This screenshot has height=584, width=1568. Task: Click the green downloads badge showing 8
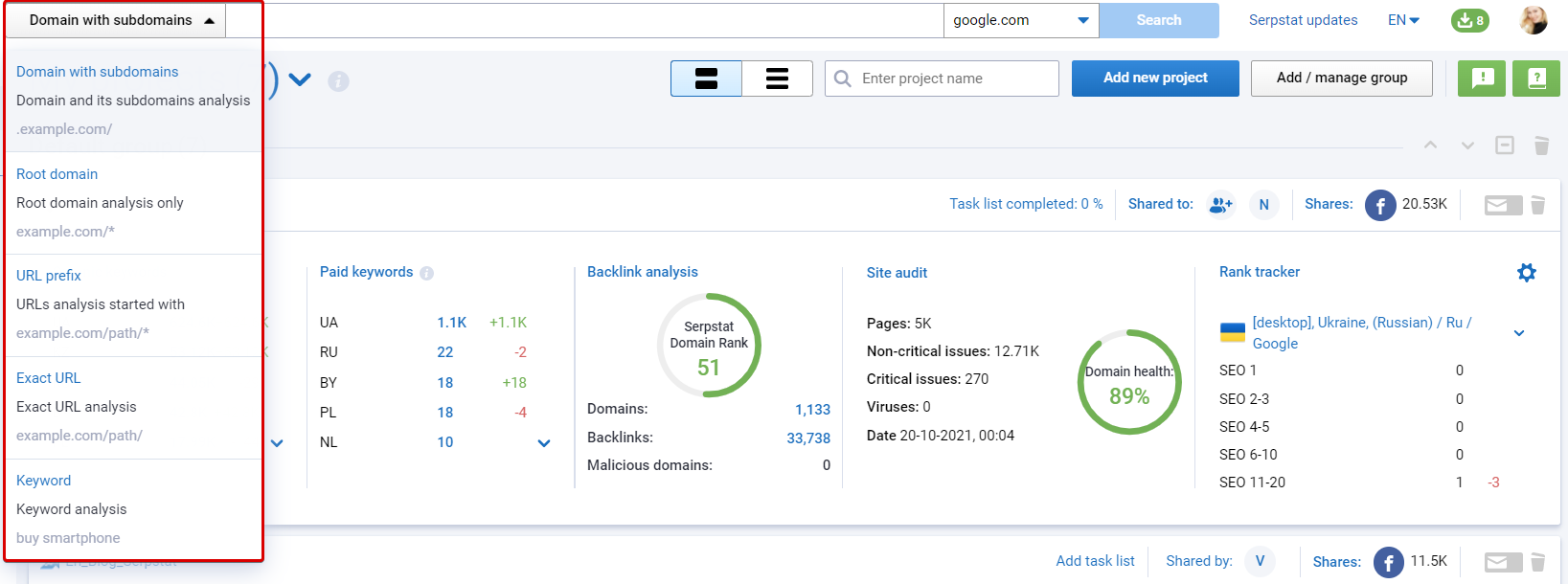pyautogui.click(x=1469, y=20)
